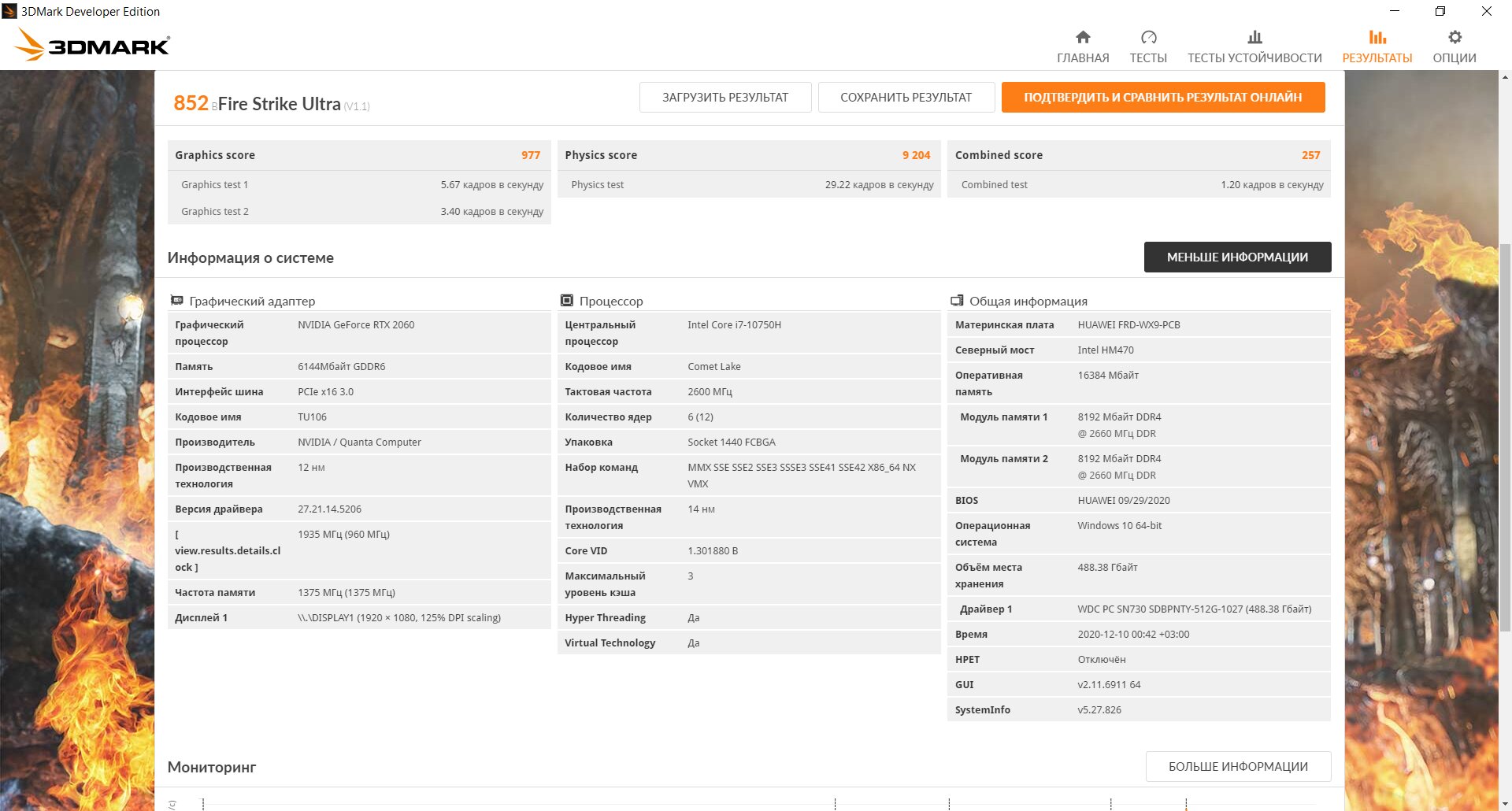Click the 3DMark logo
The image size is (1512, 811).
[x=92, y=45]
